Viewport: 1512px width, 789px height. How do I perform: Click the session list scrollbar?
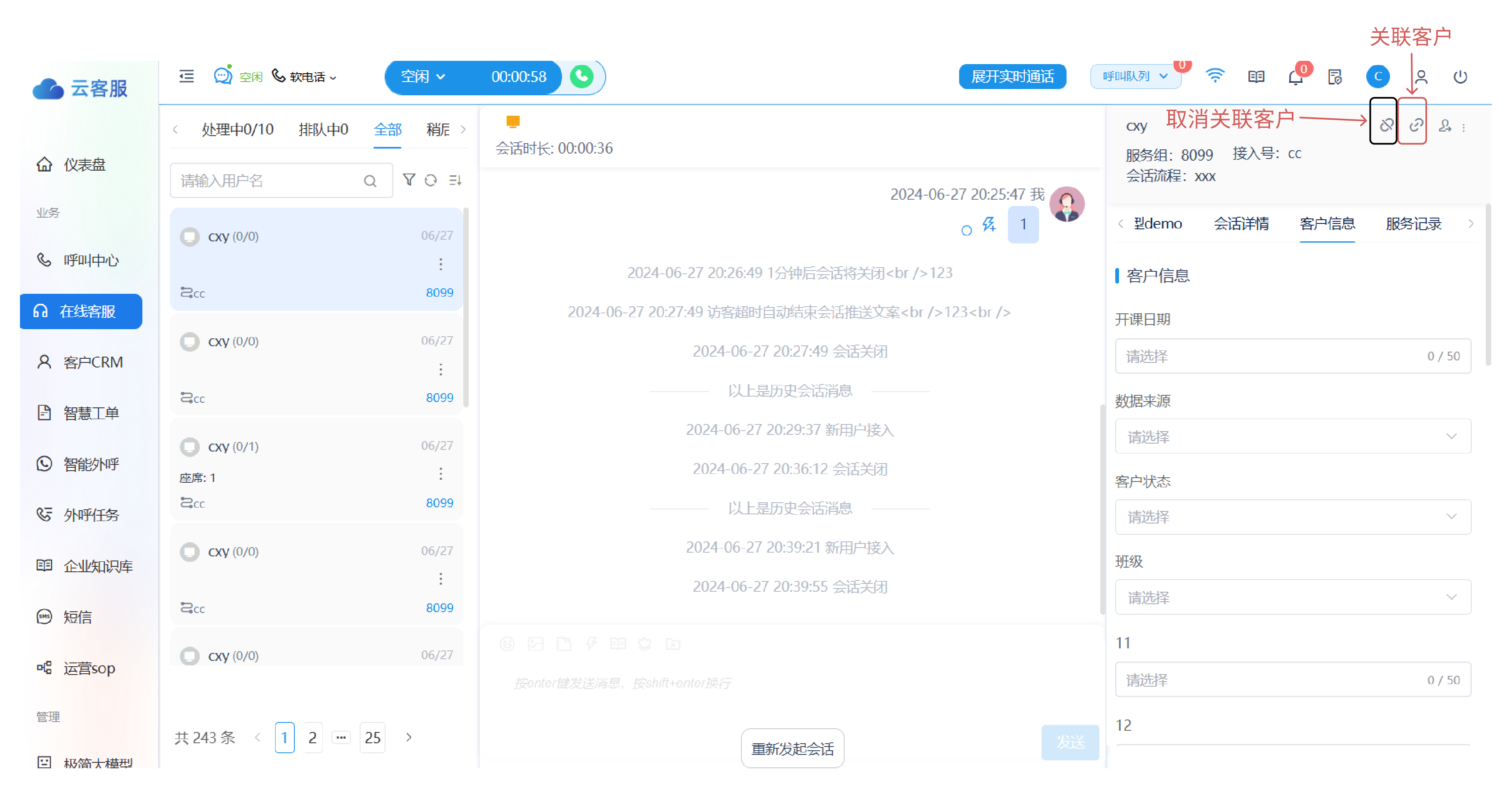[x=465, y=307]
